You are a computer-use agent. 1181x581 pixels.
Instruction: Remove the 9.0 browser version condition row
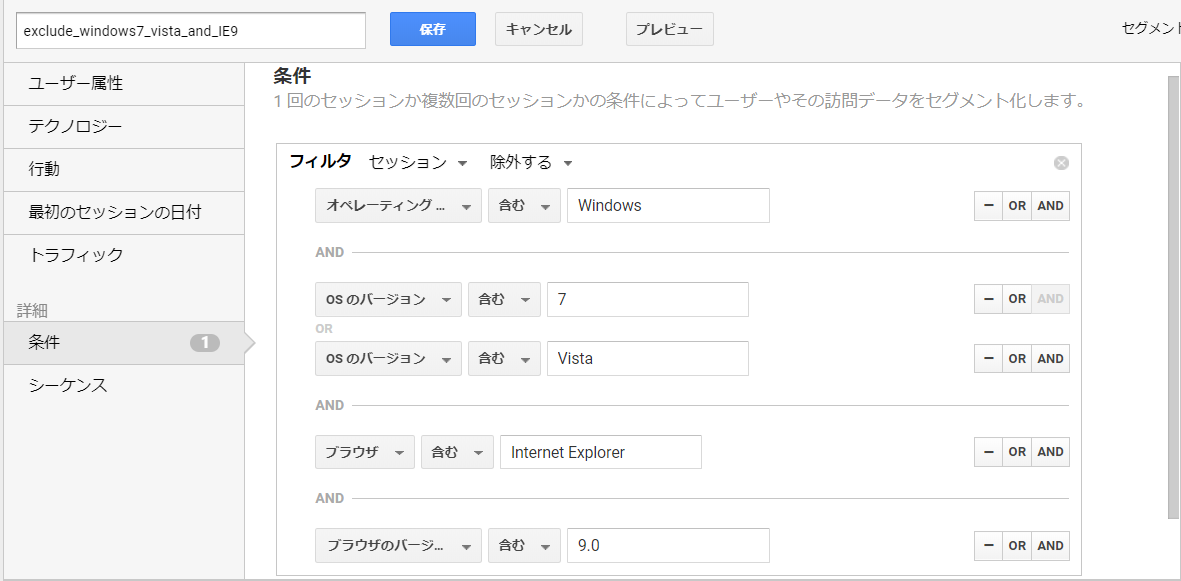(988, 546)
